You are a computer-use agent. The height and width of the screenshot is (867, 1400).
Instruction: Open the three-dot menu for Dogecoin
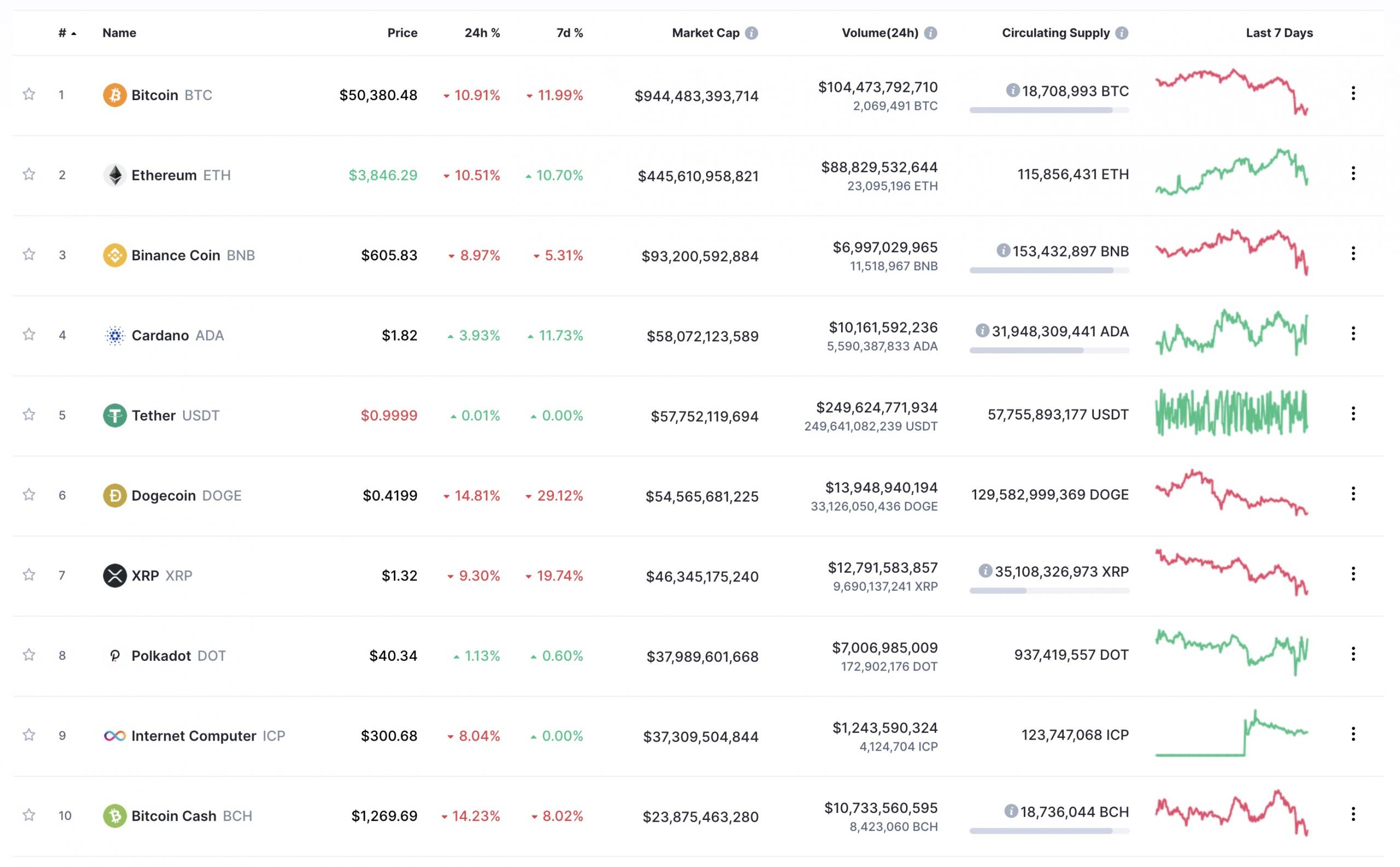tap(1353, 494)
